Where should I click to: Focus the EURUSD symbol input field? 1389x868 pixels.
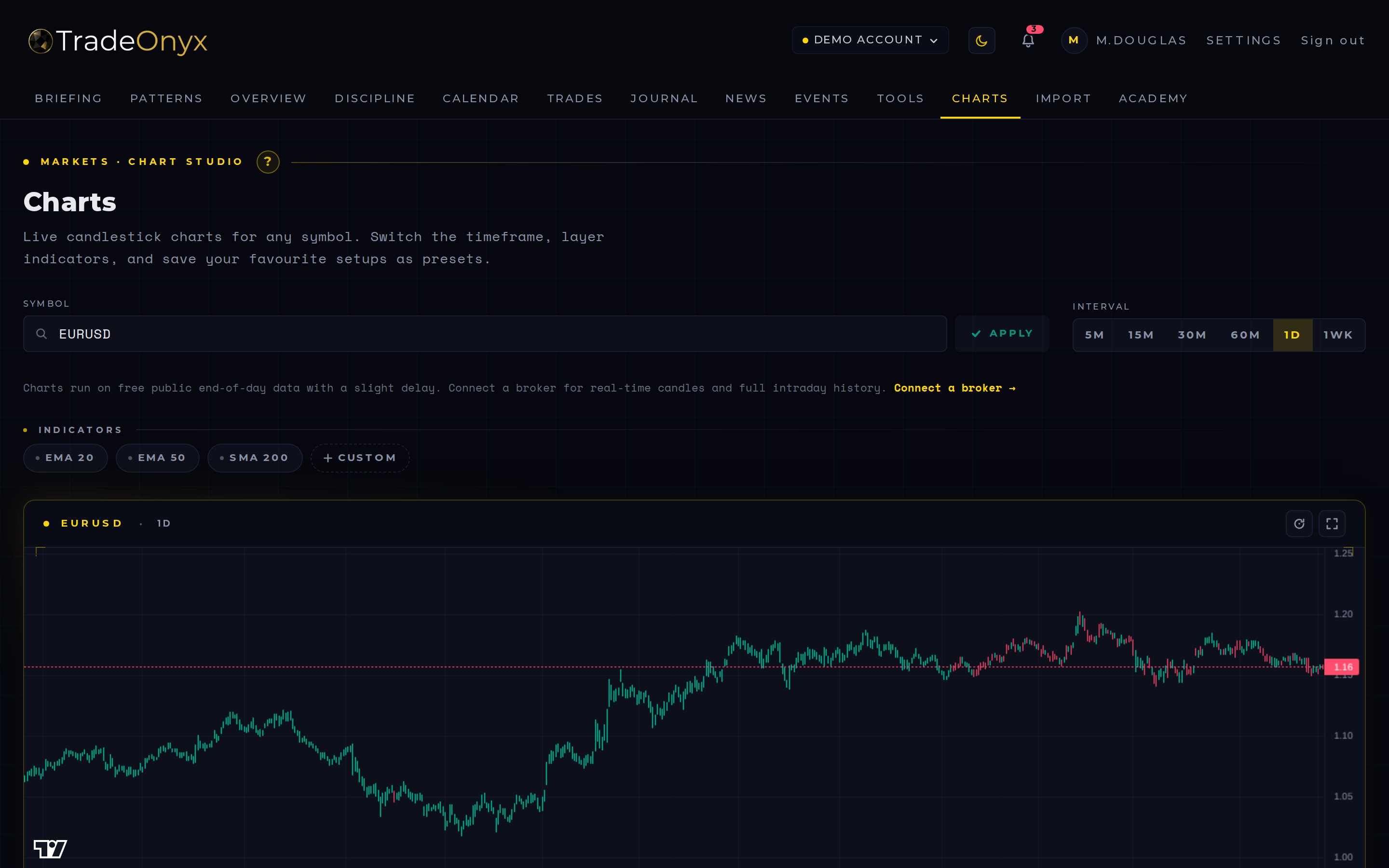pyautogui.click(x=485, y=334)
